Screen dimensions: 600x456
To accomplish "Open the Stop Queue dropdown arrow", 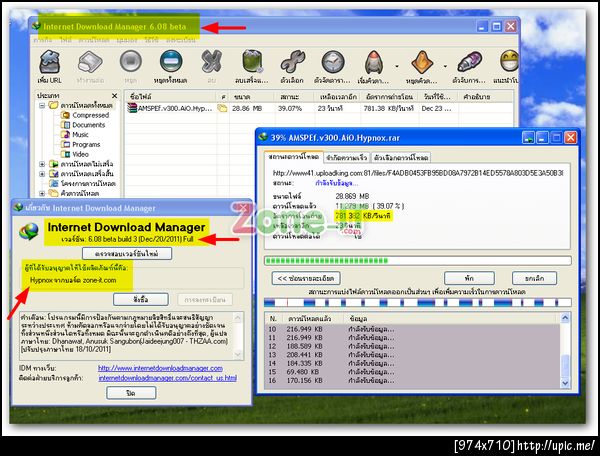I will pos(445,67).
